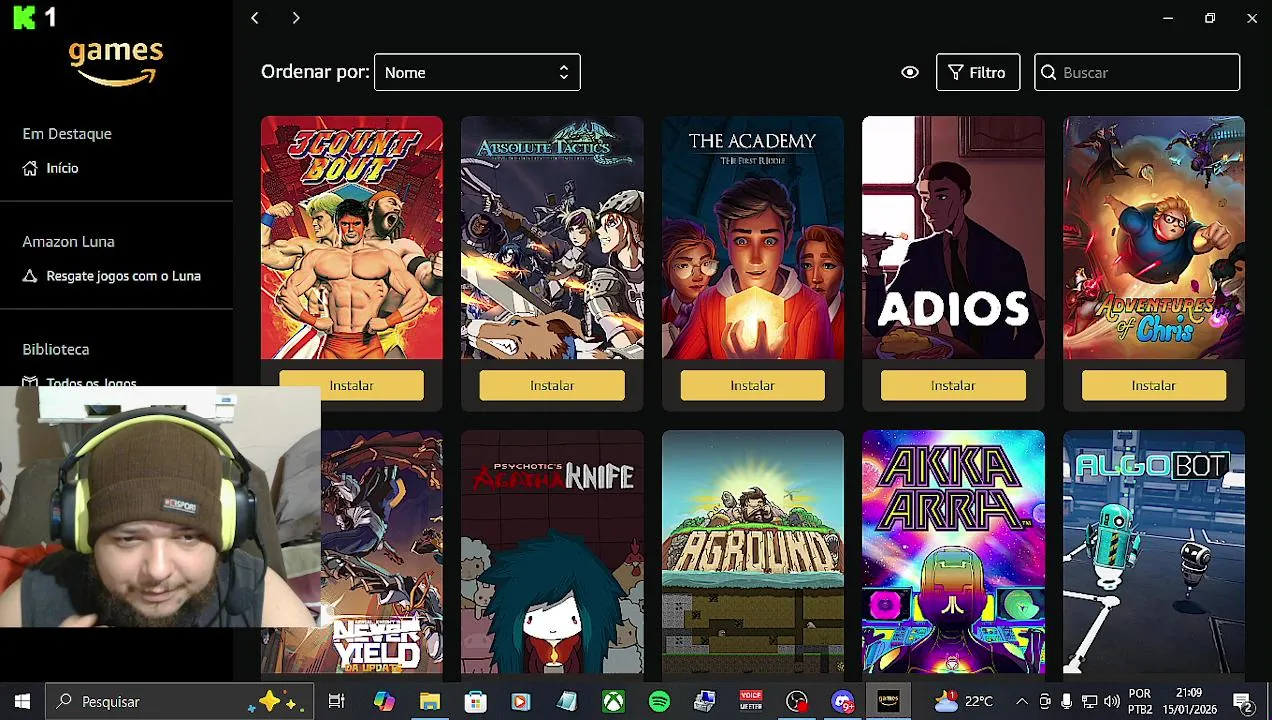The image size is (1272, 720).
Task: Click the home icon beside Início
Action: click(x=30, y=168)
